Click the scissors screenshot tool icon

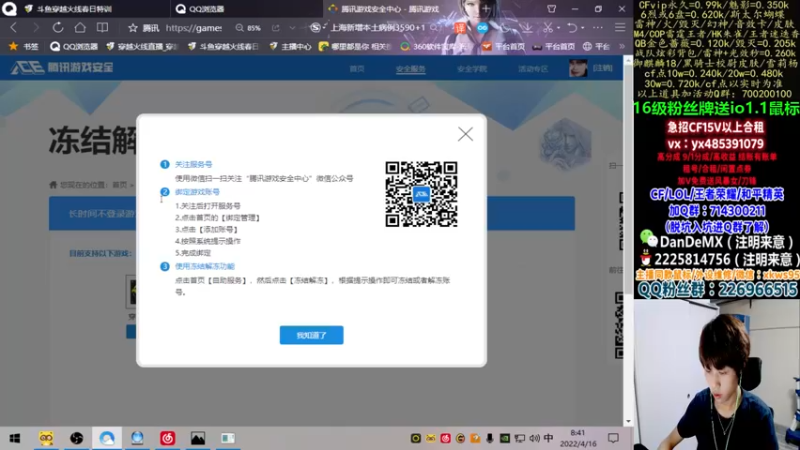pyautogui.click(x=547, y=28)
